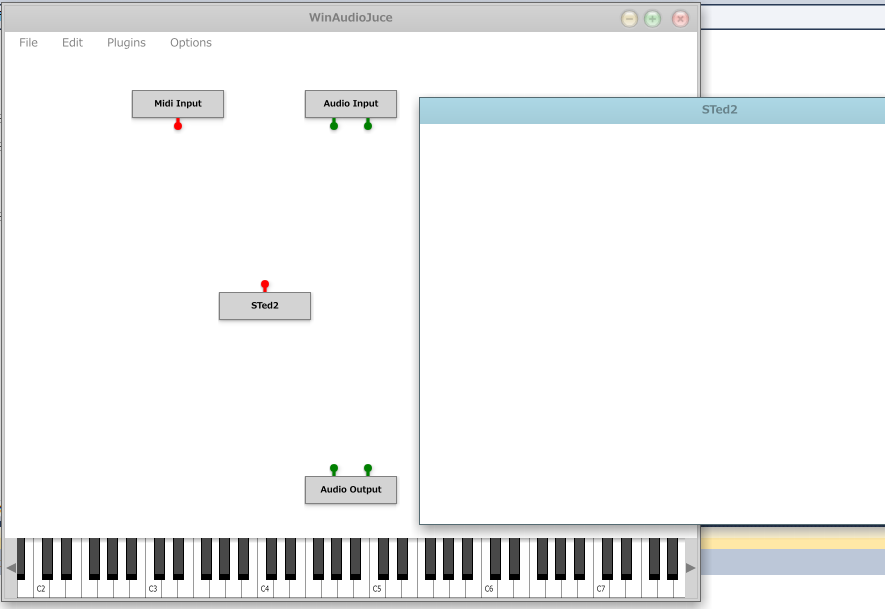Click the left green pin of Audio Output
The width and height of the screenshot is (885, 609).
(334, 469)
